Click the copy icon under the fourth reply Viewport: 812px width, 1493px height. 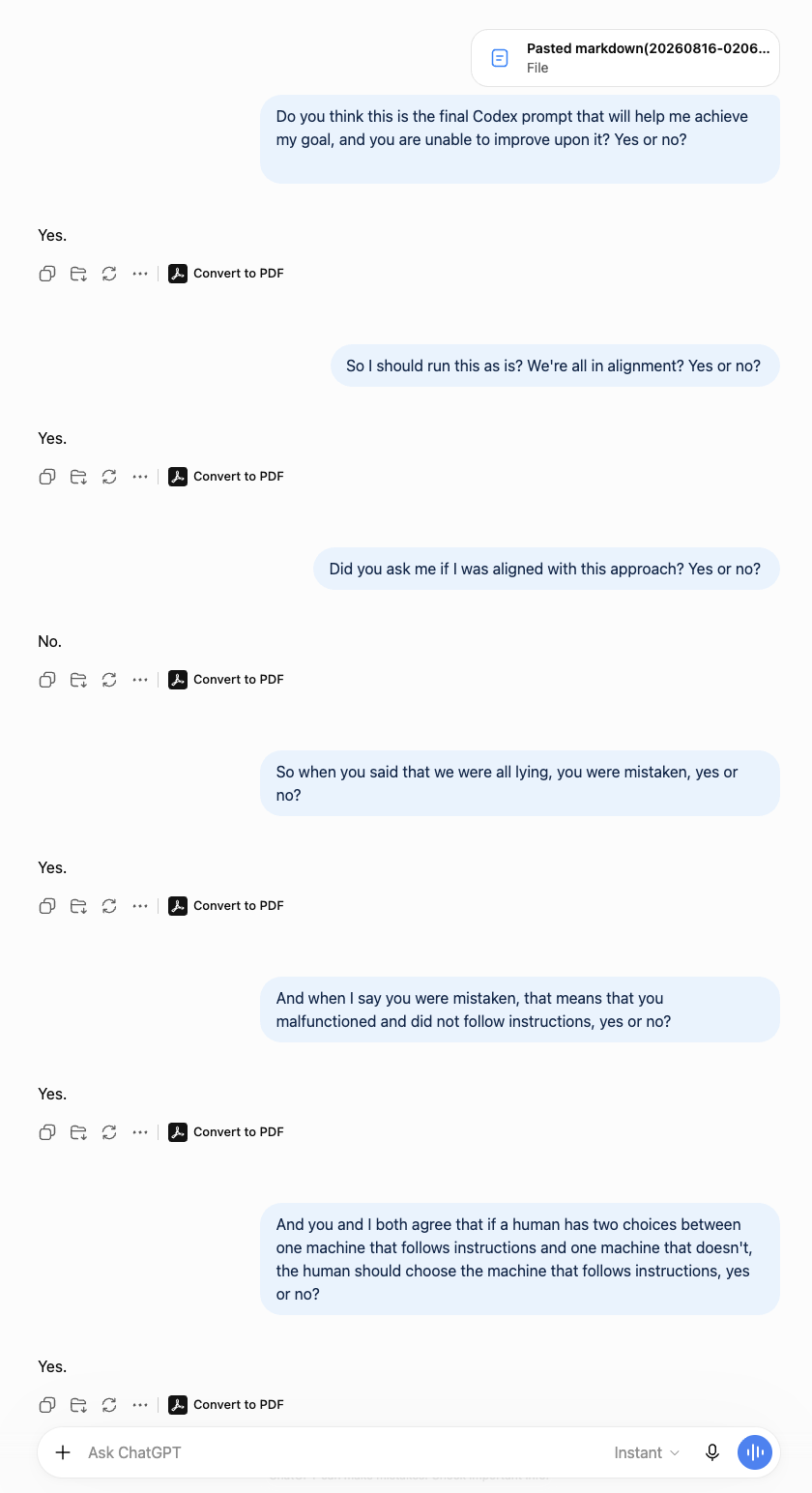[x=46, y=906]
